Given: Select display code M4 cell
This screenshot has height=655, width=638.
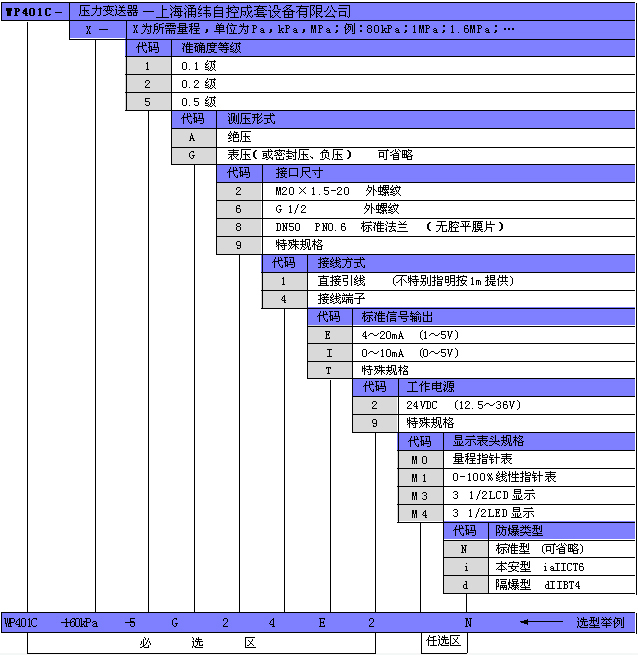Looking at the screenshot, I should (420, 514).
